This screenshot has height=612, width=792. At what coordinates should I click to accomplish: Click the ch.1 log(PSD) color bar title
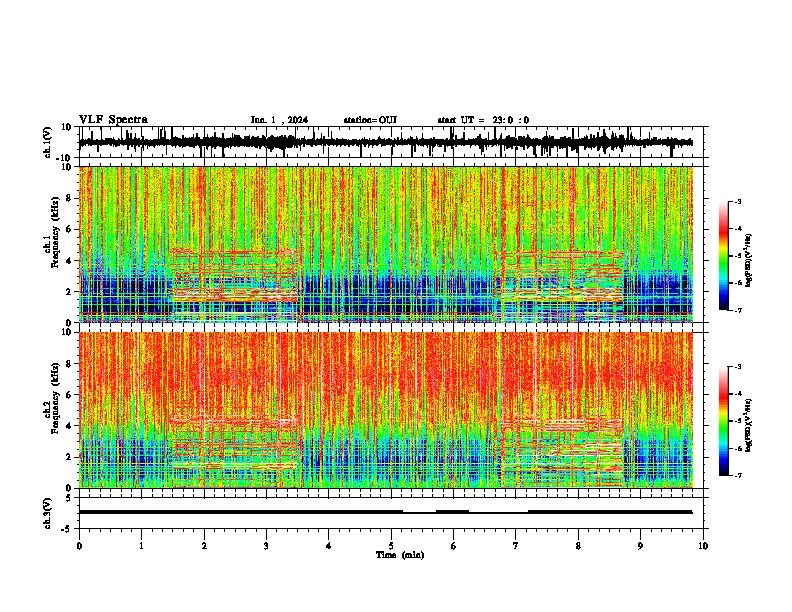(x=749, y=261)
